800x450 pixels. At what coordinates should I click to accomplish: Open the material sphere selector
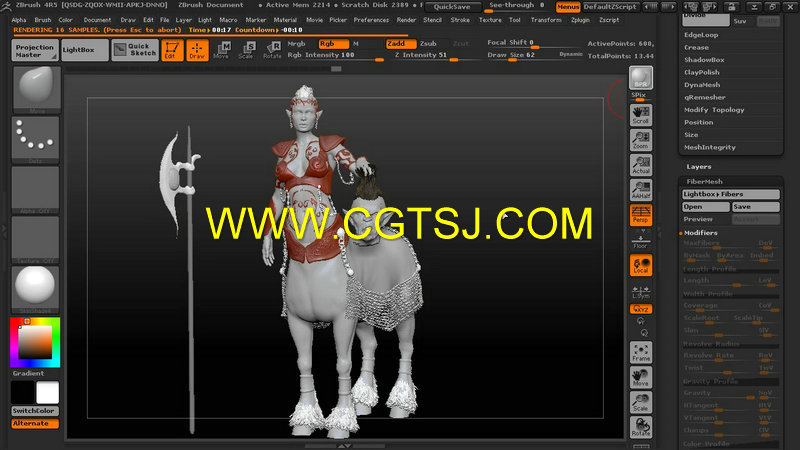click(x=36, y=289)
